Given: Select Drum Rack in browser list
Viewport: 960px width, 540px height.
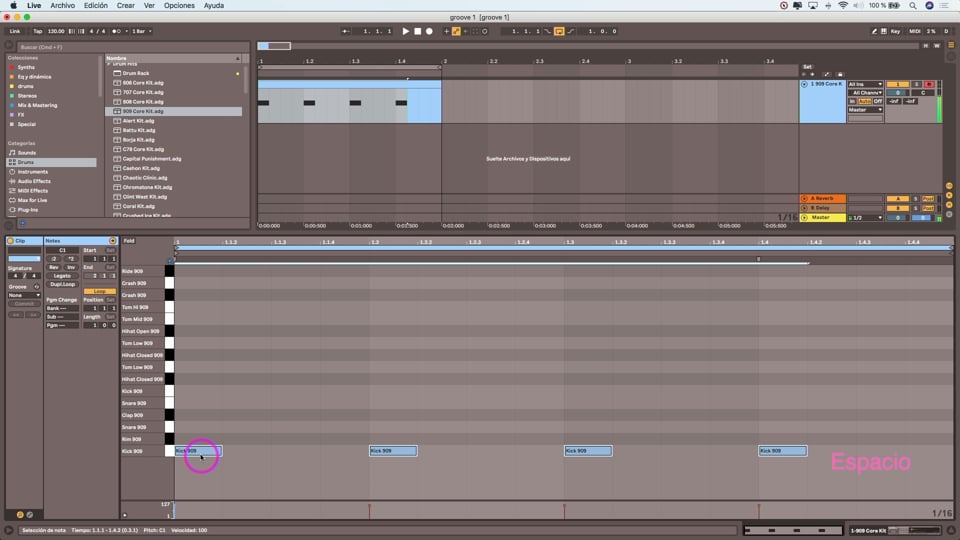Looking at the screenshot, I should pyautogui.click(x=136, y=73).
